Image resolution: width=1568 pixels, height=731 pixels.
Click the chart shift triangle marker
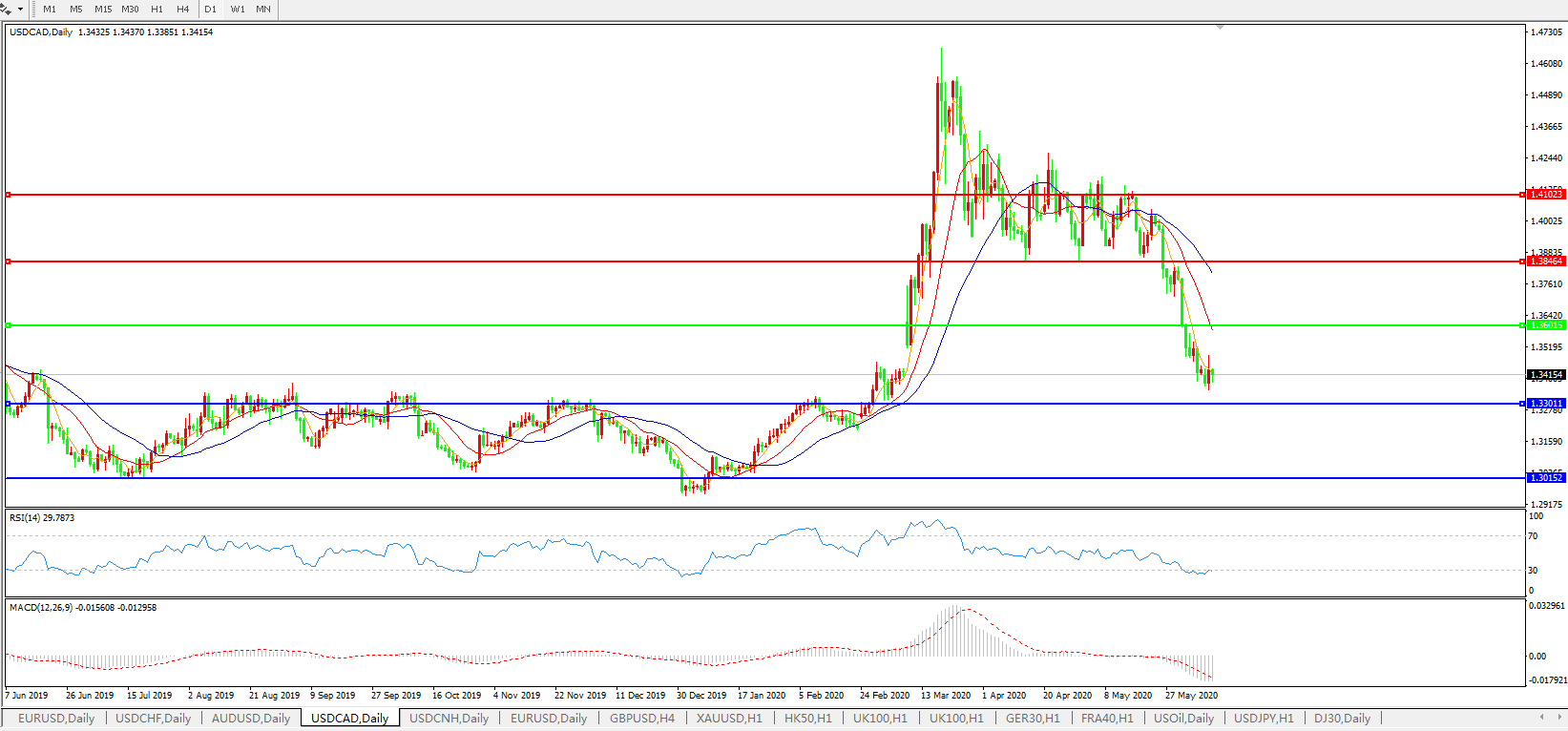point(1220,29)
